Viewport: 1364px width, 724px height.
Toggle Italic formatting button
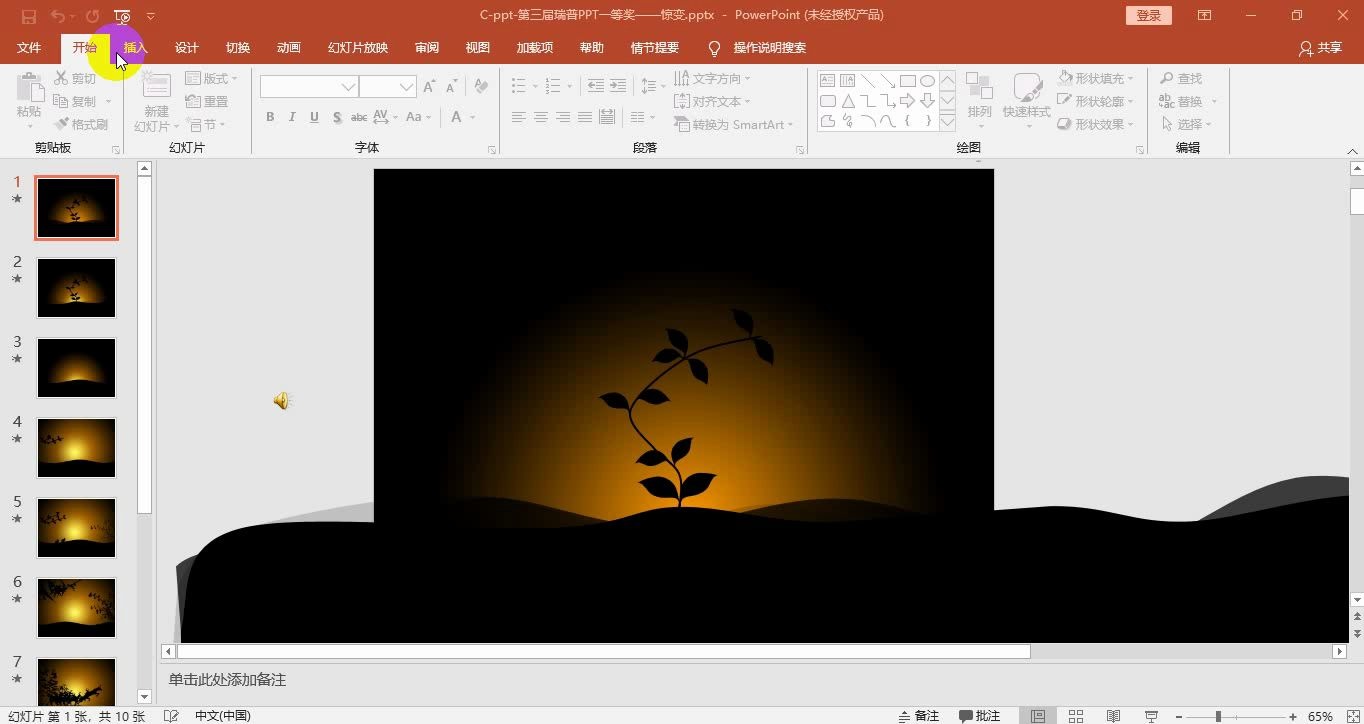[292, 117]
